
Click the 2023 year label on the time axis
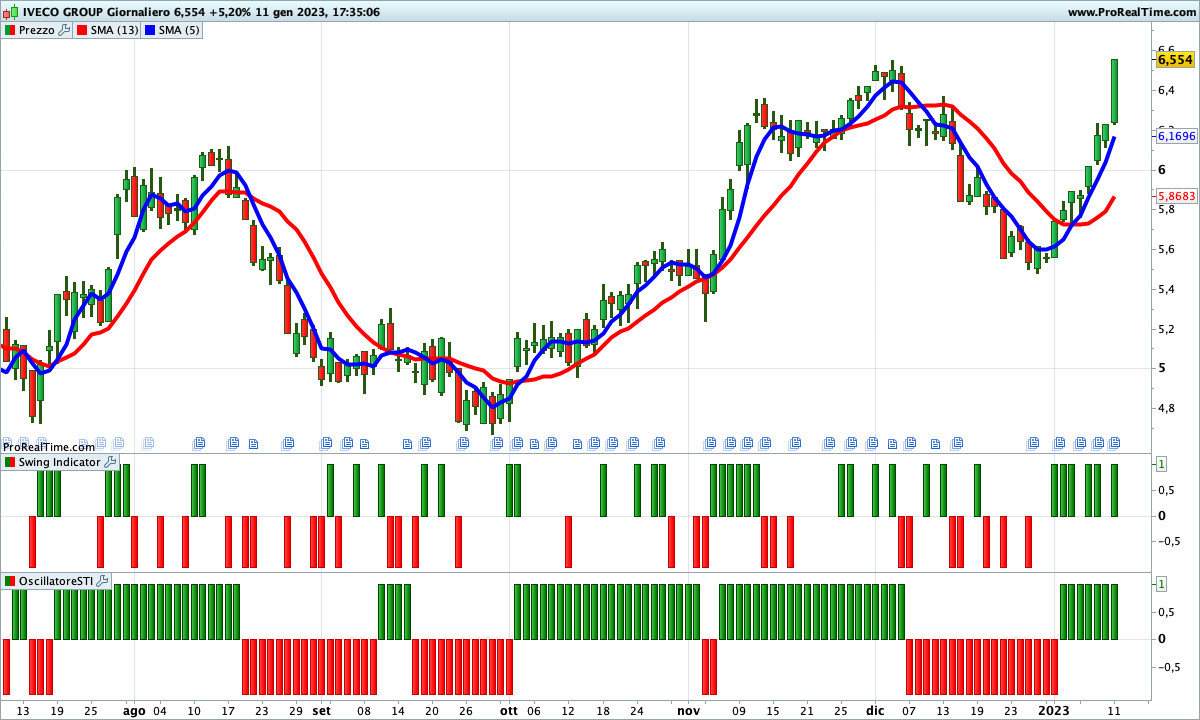(x=1052, y=710)
